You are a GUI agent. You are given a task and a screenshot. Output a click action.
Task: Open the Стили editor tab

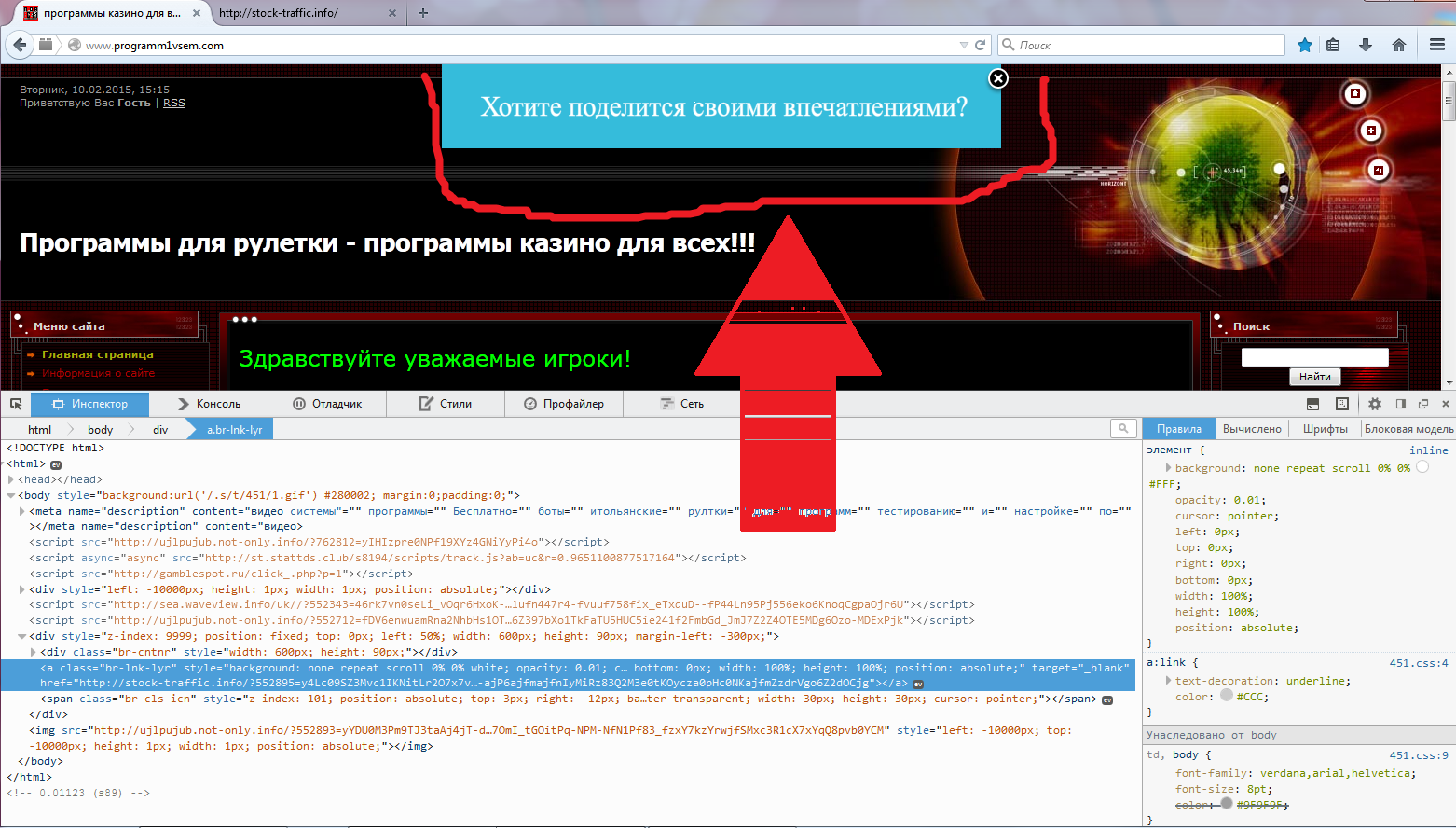tap(446, 404)
